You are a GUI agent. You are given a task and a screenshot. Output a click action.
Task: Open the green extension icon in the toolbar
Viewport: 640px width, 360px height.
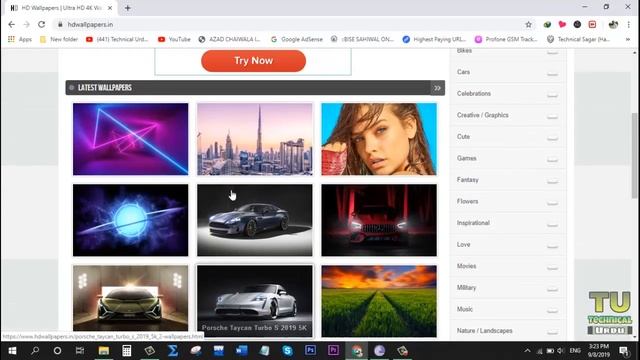tap(547, 24)
